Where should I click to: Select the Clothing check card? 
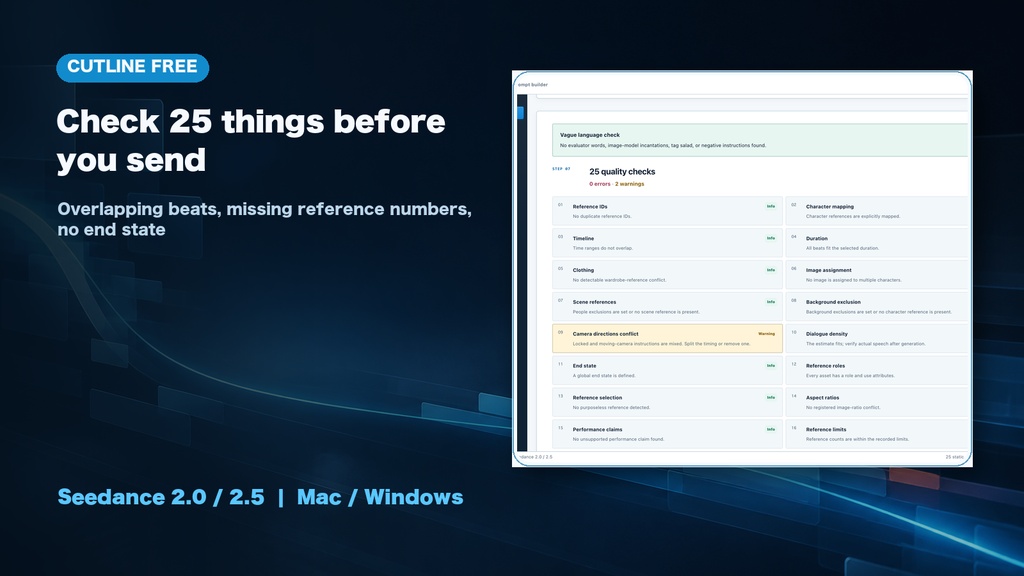[x=667, y=274]
